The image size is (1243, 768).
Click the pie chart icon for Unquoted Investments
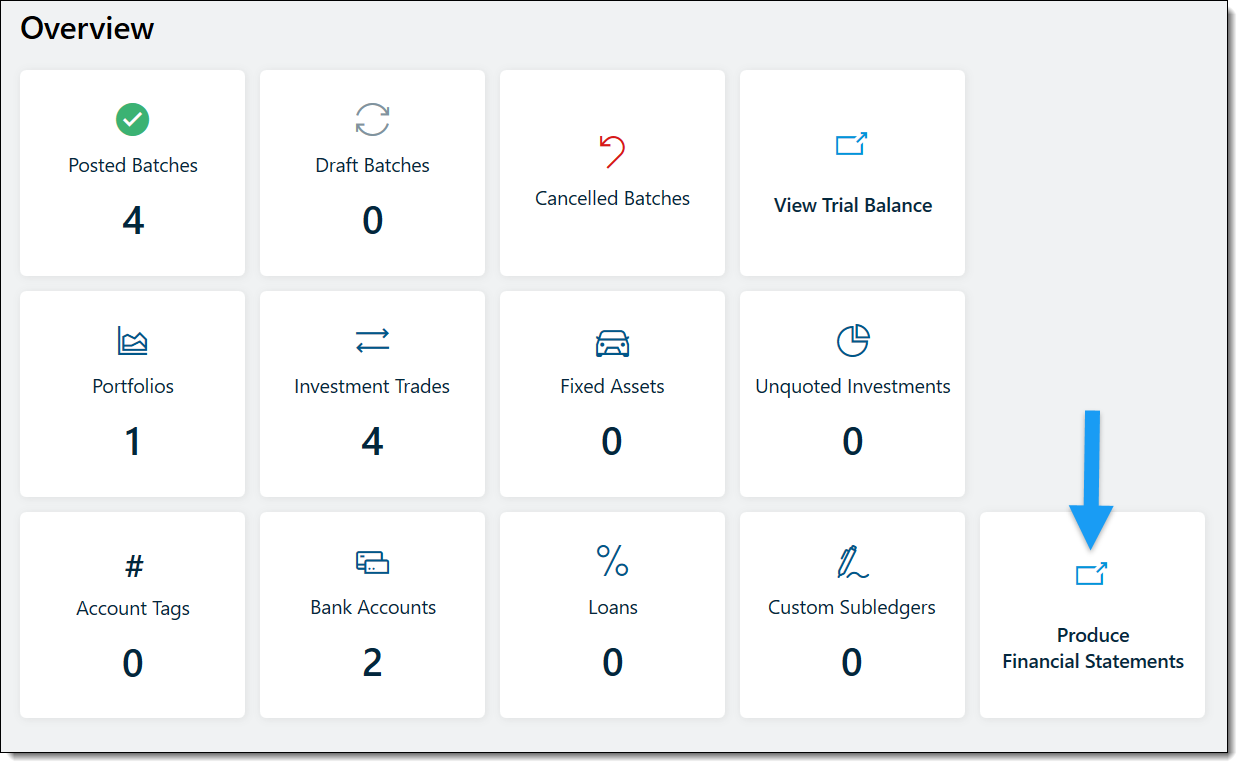pos(851,340)
